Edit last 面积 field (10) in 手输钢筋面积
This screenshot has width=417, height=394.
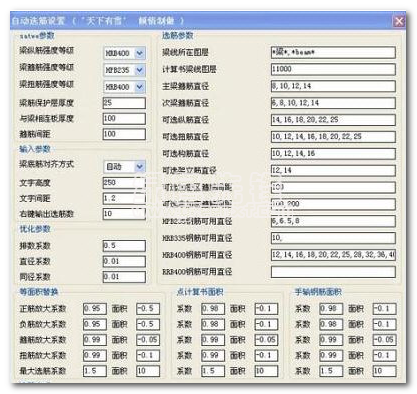tap(384, 371)
